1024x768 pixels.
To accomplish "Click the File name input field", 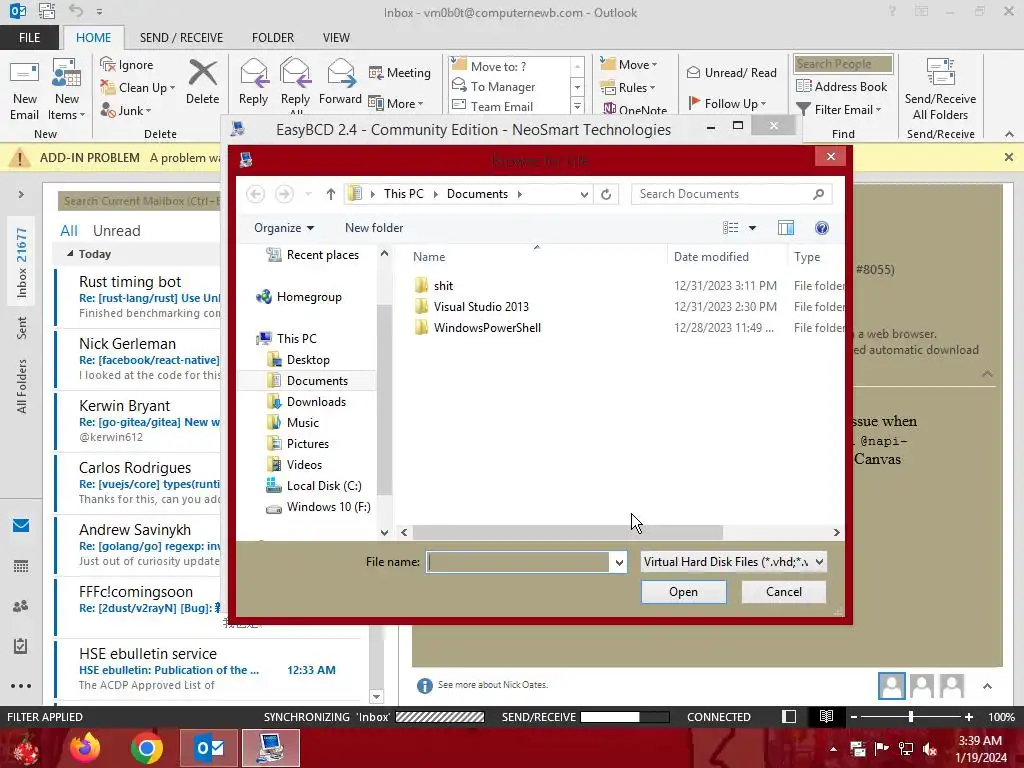I will point(519,562).
